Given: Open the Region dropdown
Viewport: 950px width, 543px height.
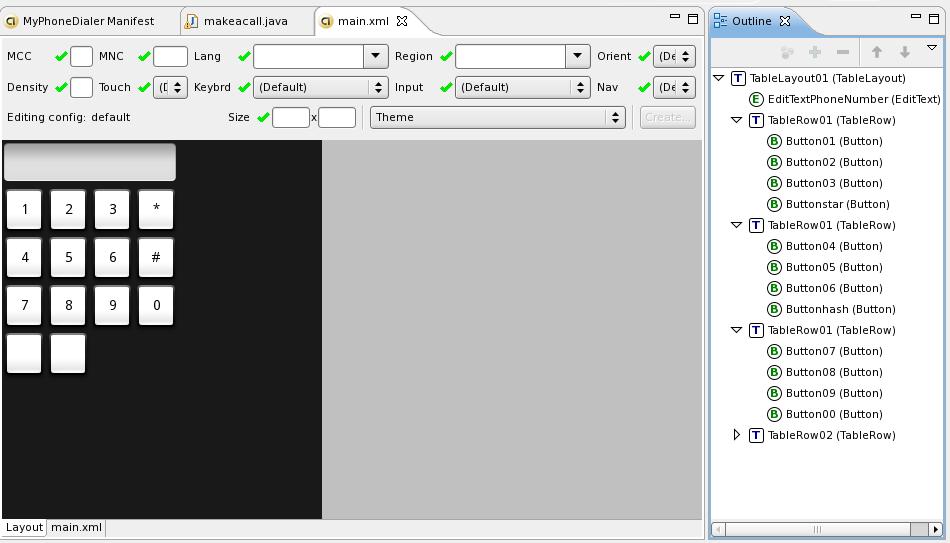Looking at the screenshot, I should [x=577, y=56].
